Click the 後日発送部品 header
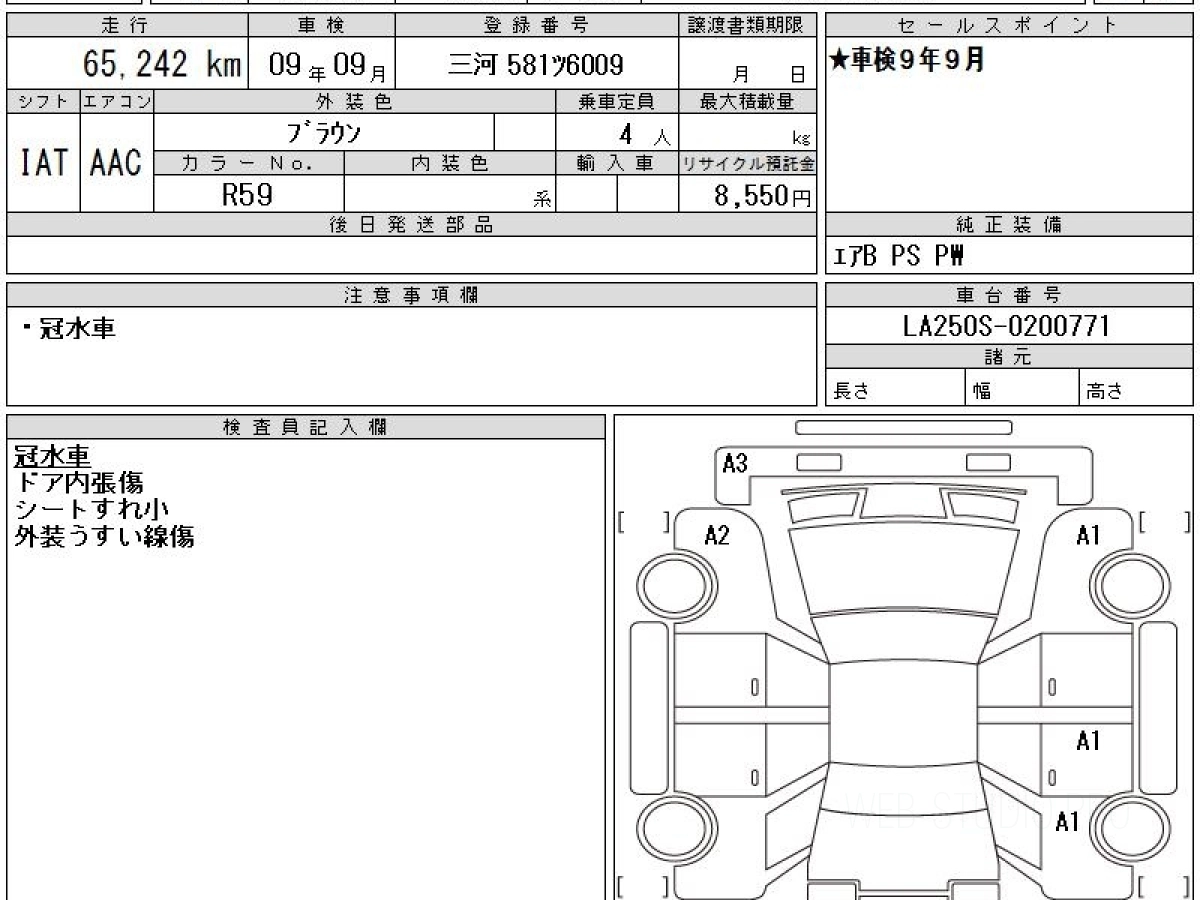1200x900 pixels. point(411,225)
